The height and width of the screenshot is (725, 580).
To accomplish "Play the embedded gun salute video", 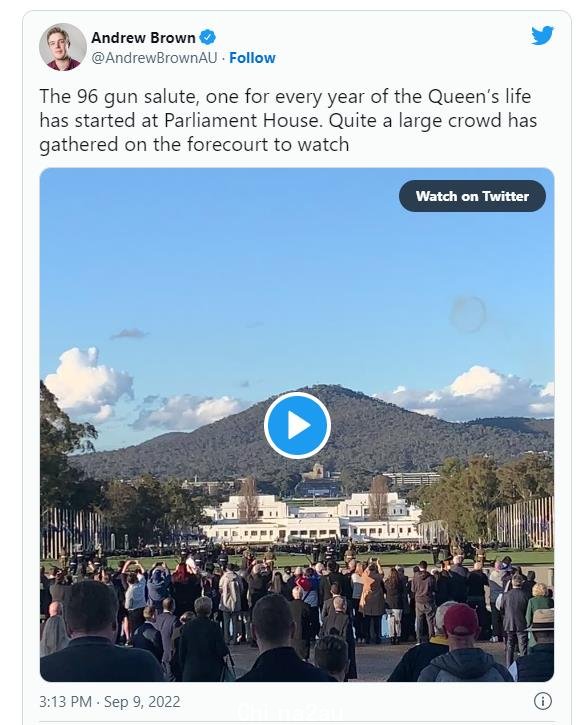I will 297,425.
